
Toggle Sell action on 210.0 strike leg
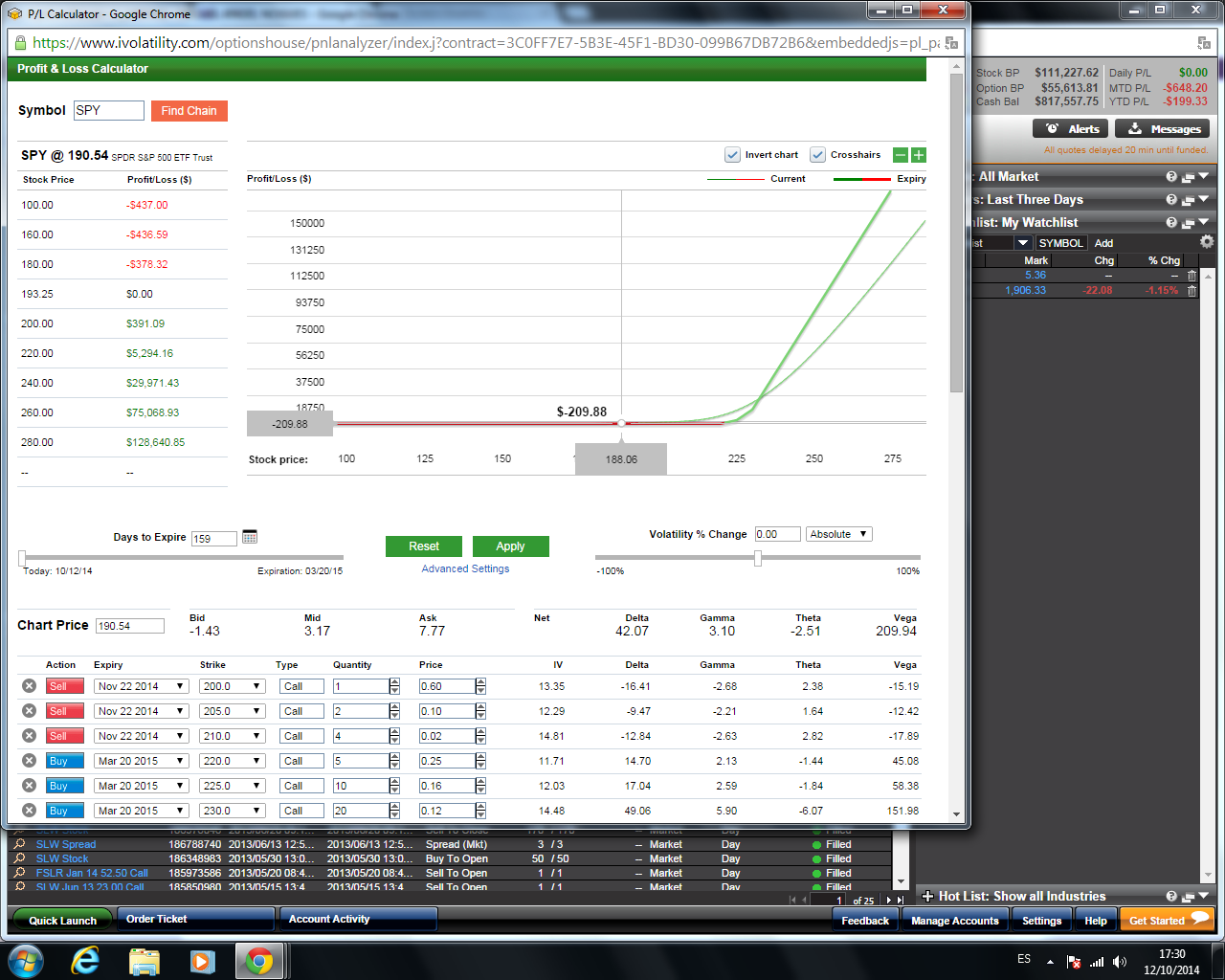click(x=65, y=736)
